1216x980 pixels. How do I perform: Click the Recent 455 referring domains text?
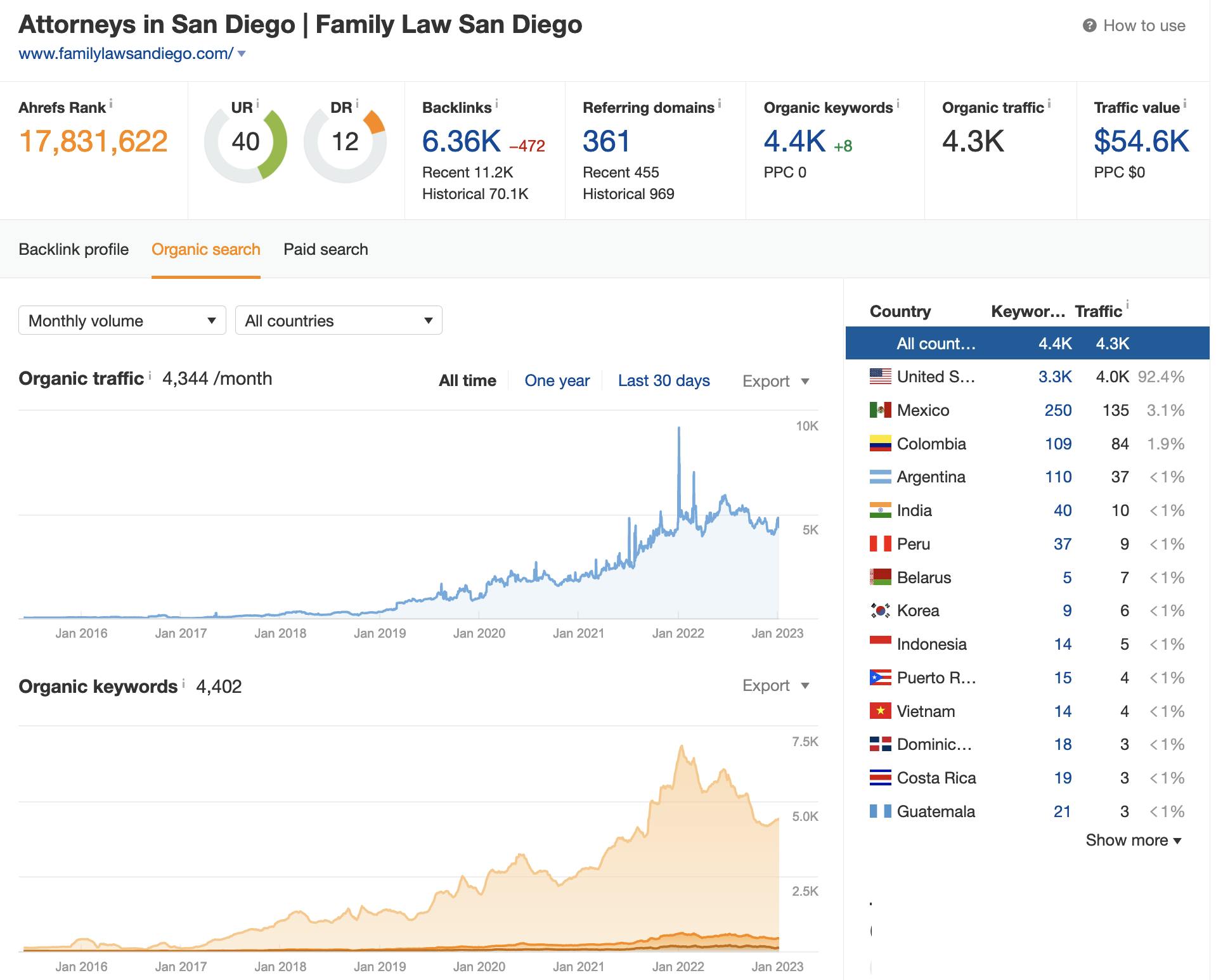[x=621, y=172]
